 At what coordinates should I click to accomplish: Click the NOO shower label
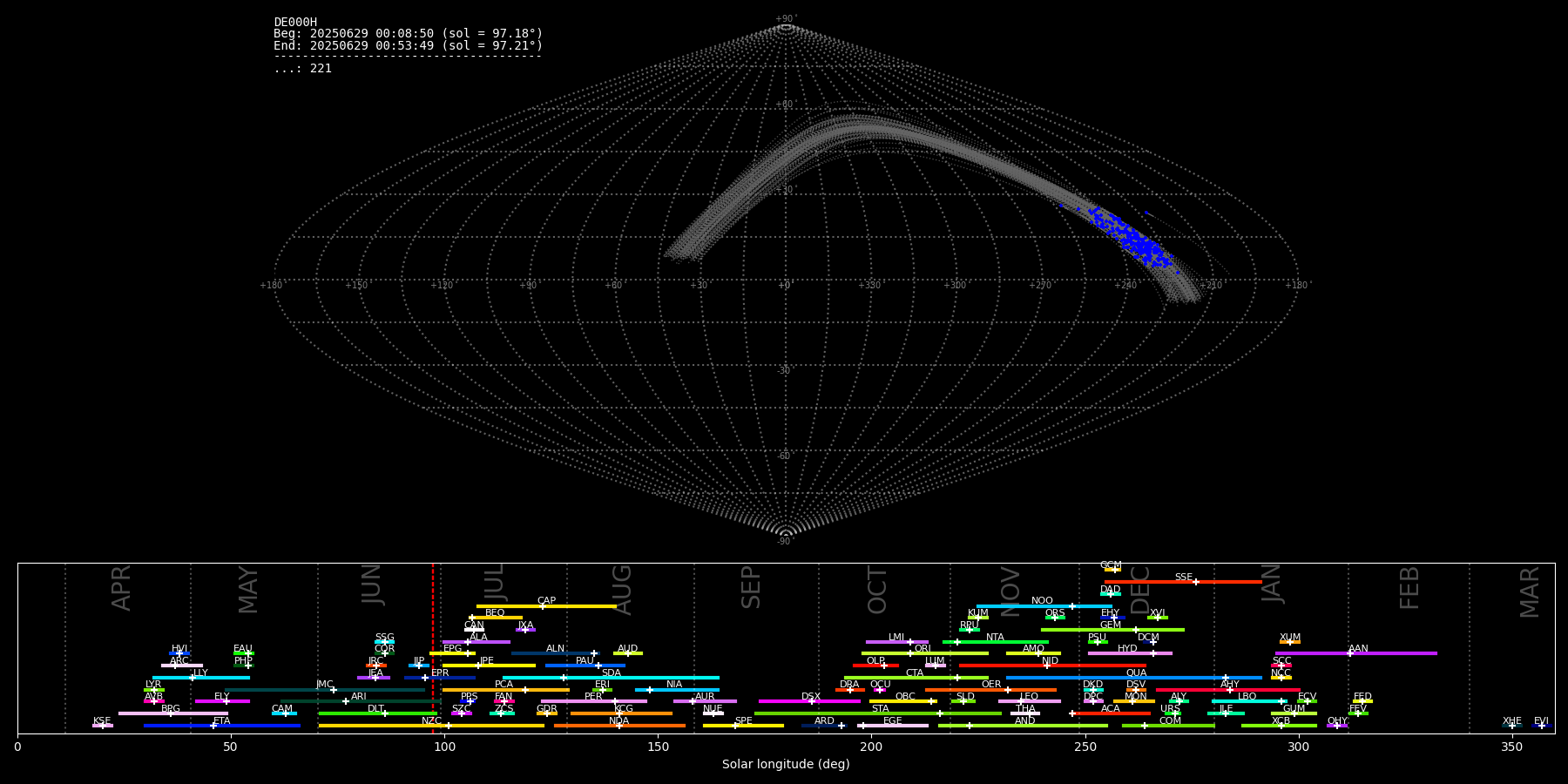1042,601
